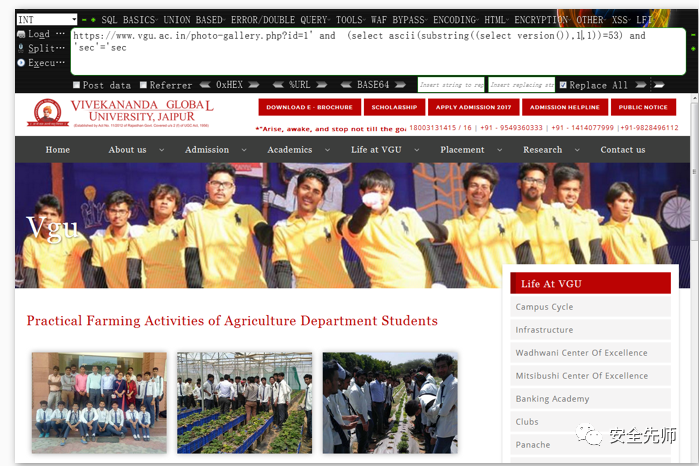Viewport: 699px width, 466px height.
Task: Expand the chevron next to Placement
Action: [499, 150]
